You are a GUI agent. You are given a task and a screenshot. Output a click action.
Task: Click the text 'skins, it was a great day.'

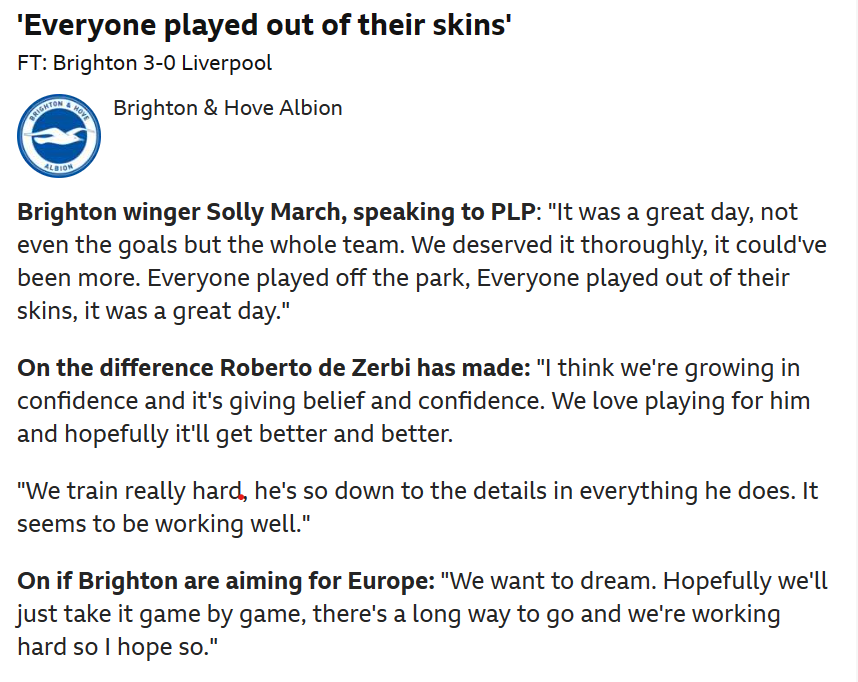click(x=153, y=311)
